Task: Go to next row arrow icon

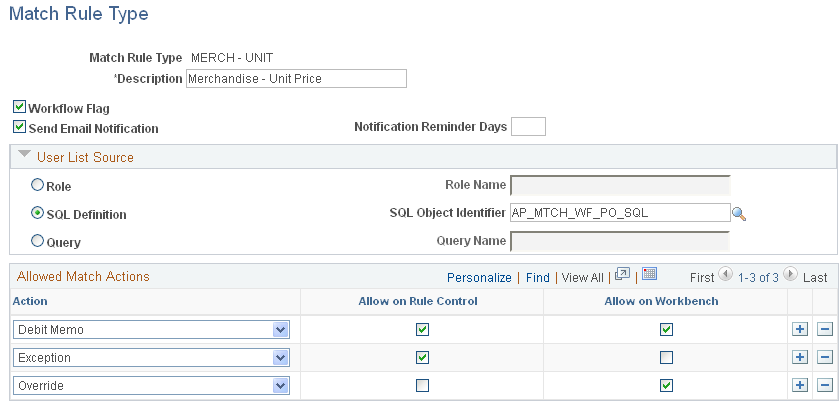Action: click(x=790, y=274)
